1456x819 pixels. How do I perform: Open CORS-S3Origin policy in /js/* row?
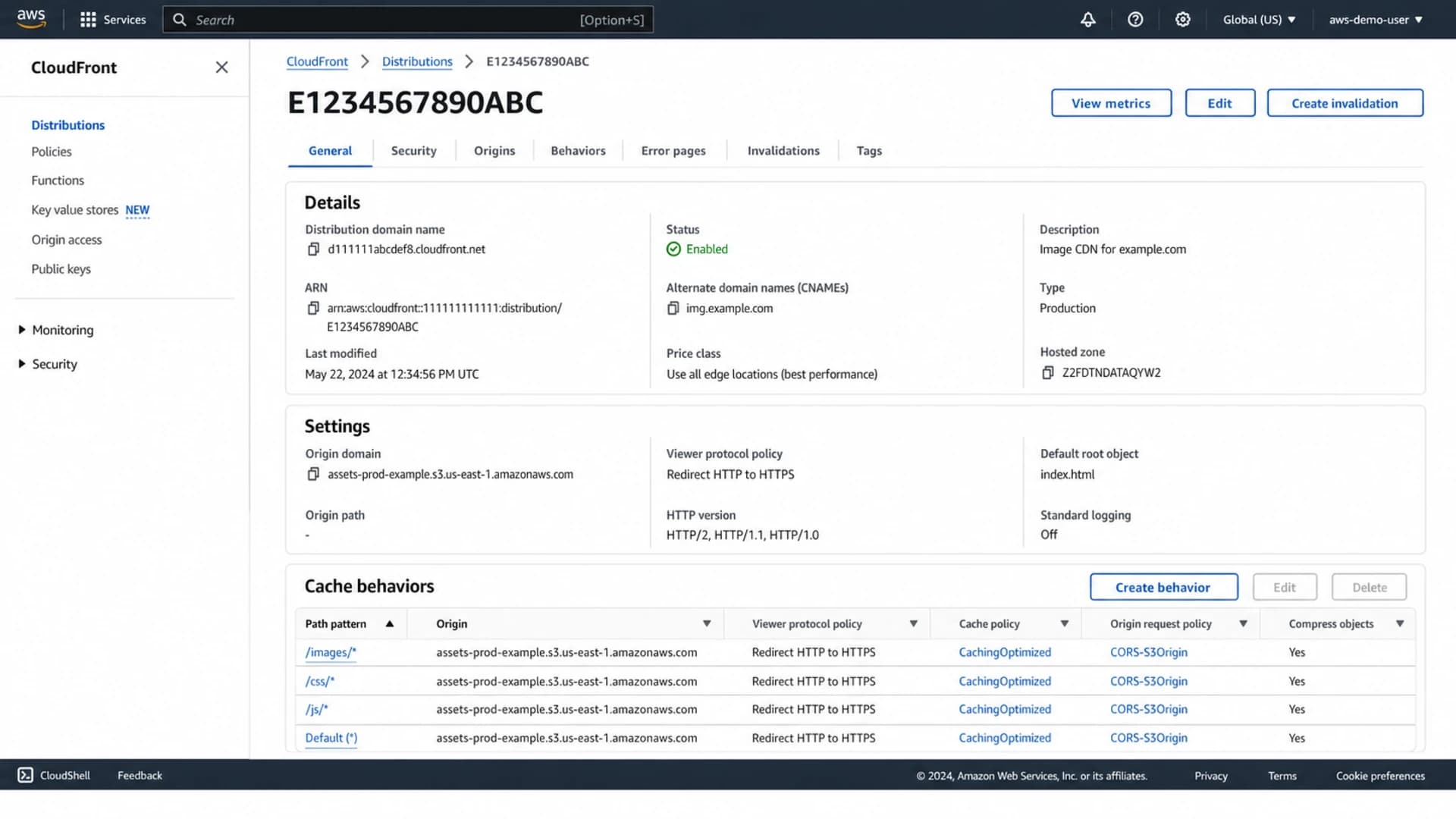(x=1149, y=709)
